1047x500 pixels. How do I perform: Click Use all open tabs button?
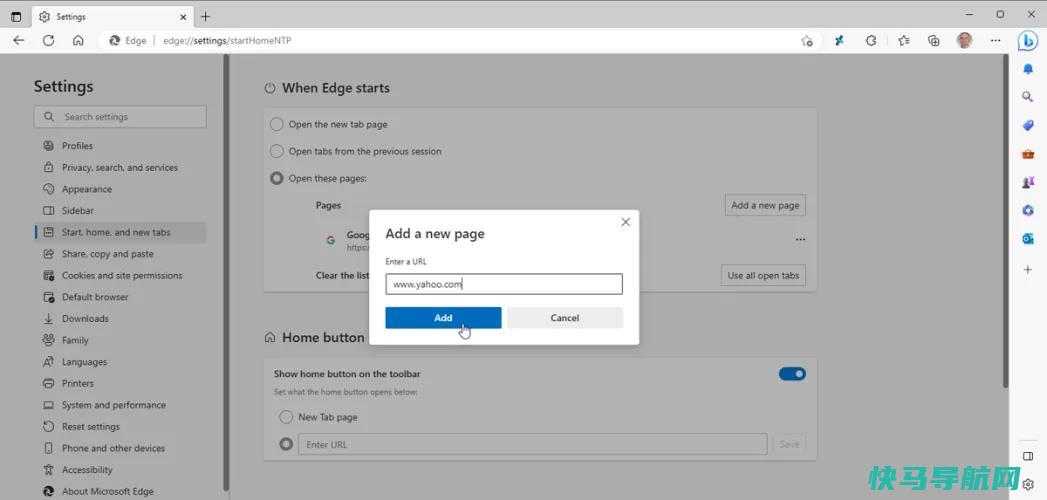(763, 275)
